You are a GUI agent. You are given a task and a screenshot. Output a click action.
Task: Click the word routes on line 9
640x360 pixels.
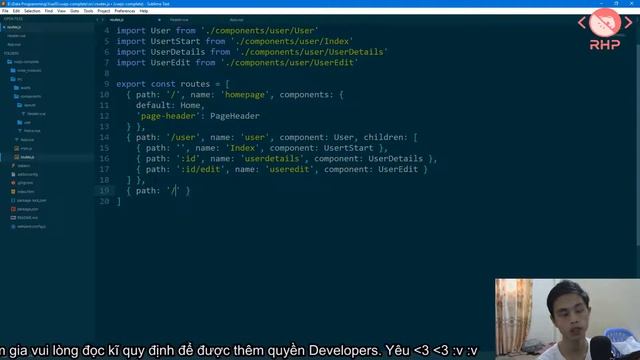coord(195,84)
